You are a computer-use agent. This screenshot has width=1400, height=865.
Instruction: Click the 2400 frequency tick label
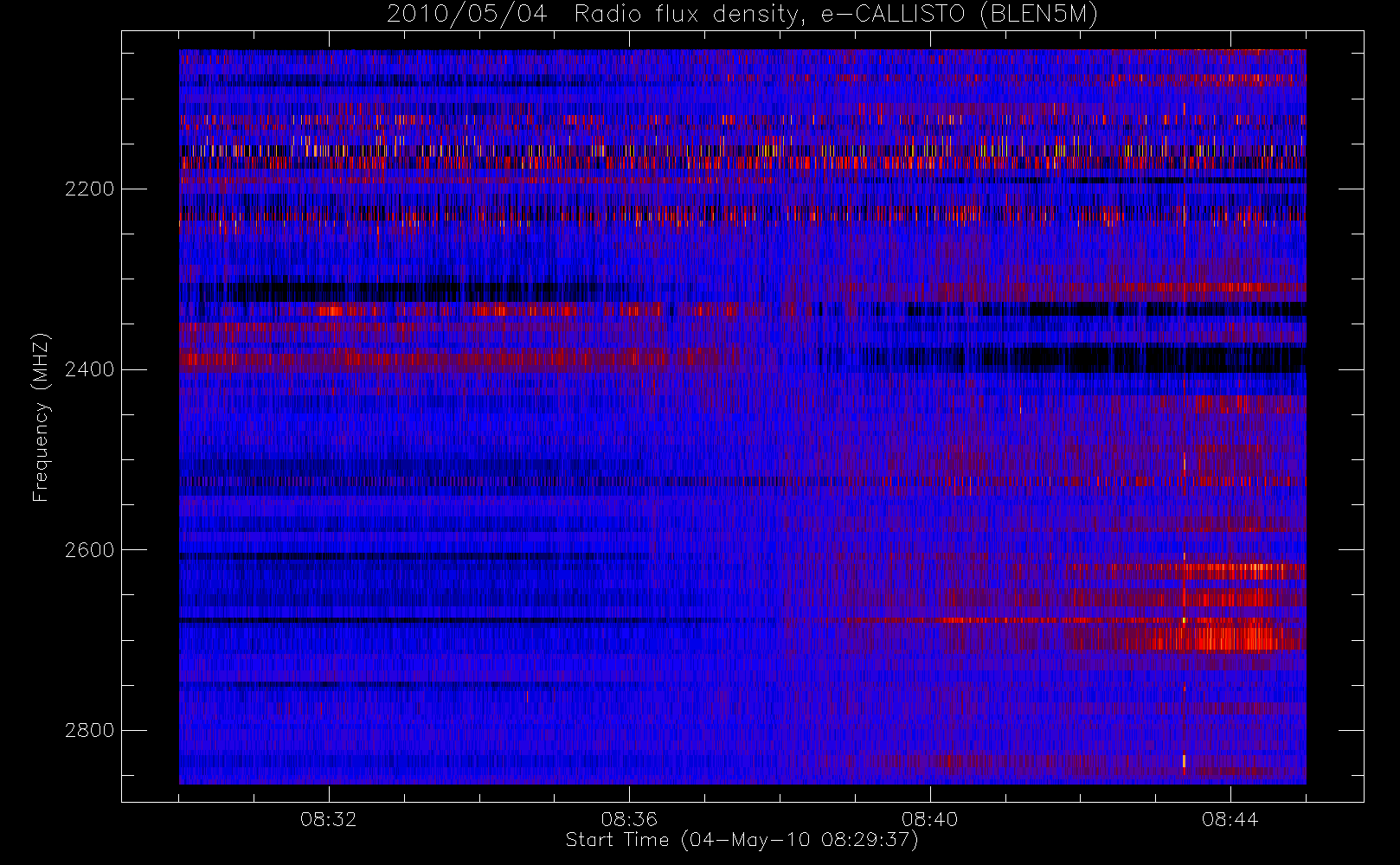pos(89,370)
